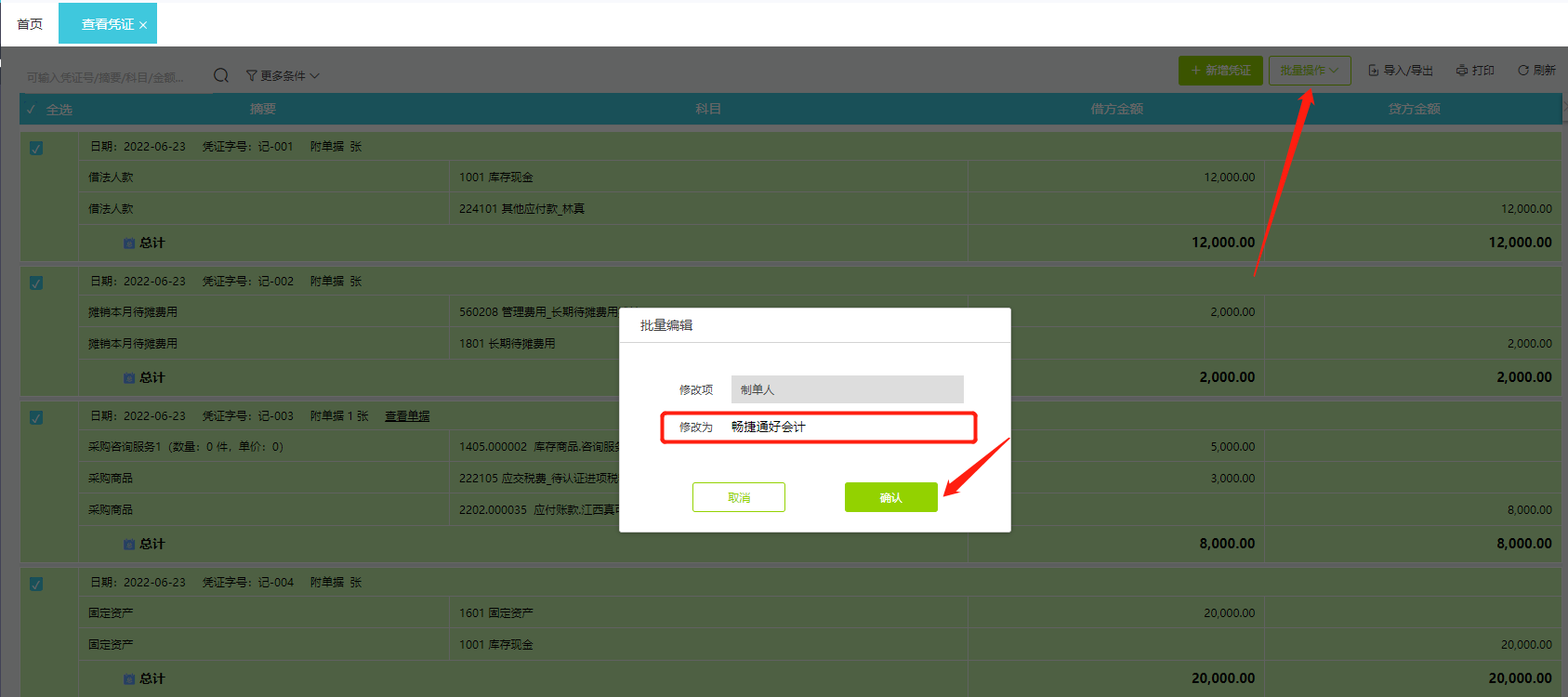
Task: Click the 批量编辑 dialog title
Action: tap(666, 325)
